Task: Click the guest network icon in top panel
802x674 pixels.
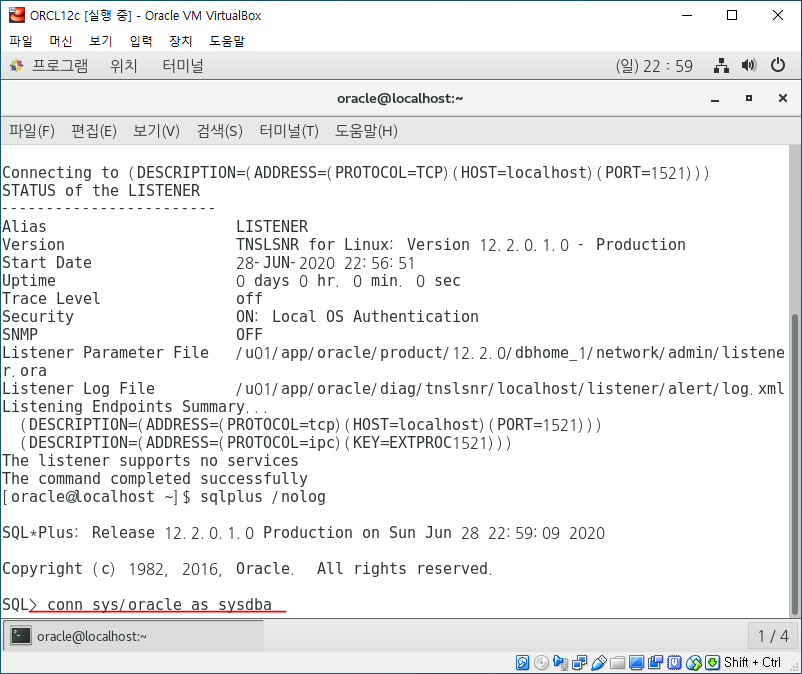Action: pos(721,65)
